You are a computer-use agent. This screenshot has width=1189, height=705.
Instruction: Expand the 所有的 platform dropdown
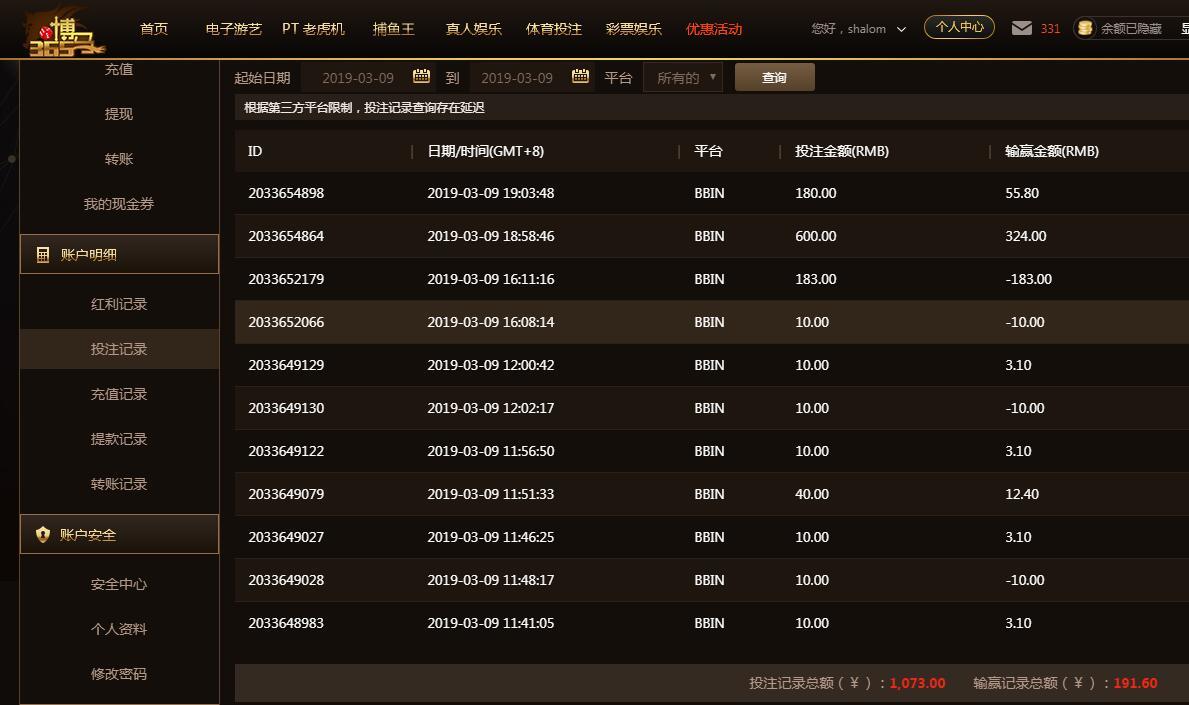(x=683, y=77)
